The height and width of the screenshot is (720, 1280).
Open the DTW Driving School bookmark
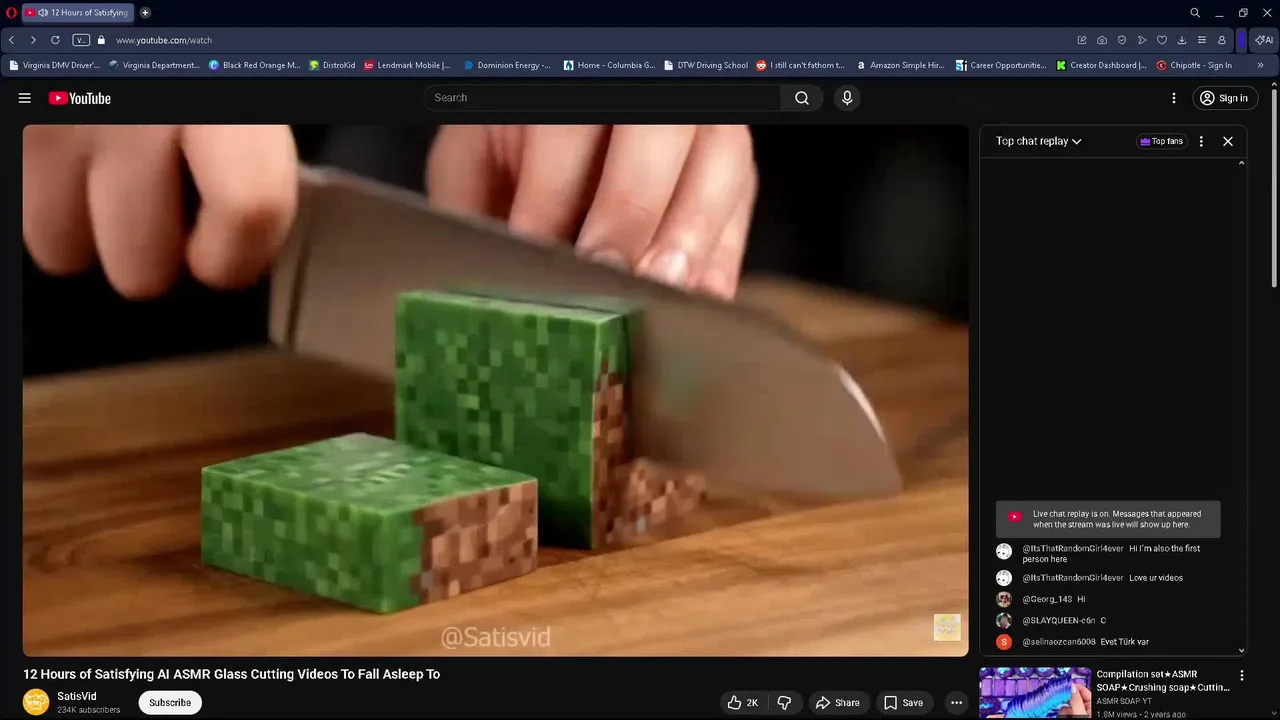click(x=706, y=65)
